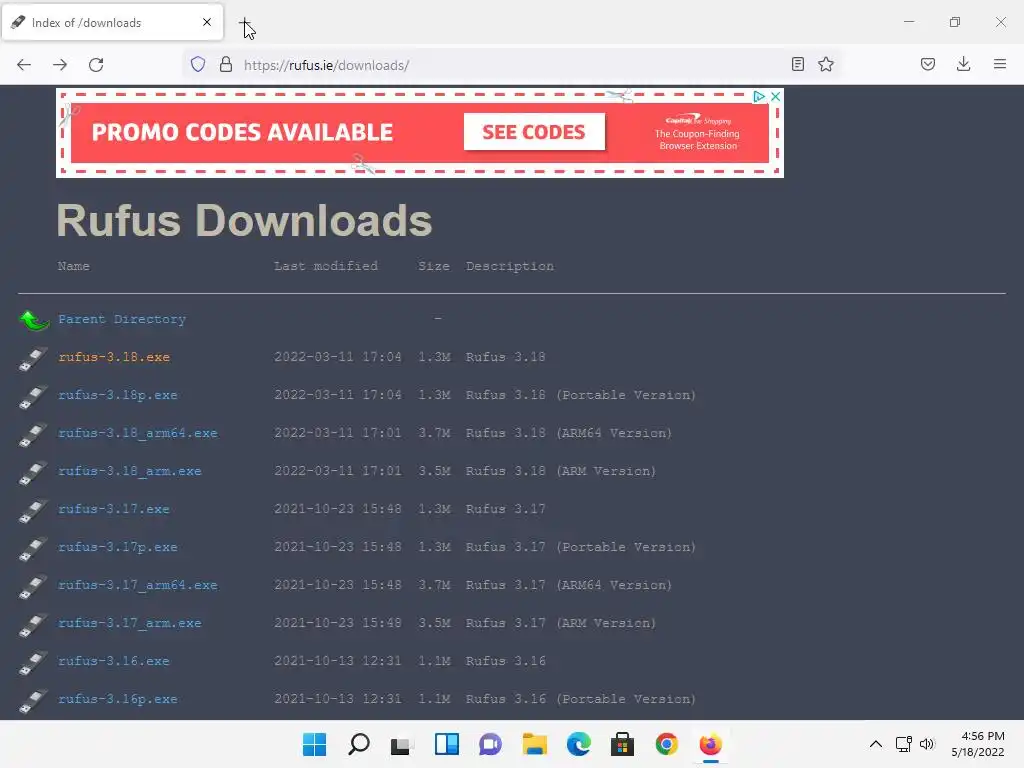Open Teams Chat from the taskbar
1024x768 pixels.
pyautogui.click(x=490, y=744)
